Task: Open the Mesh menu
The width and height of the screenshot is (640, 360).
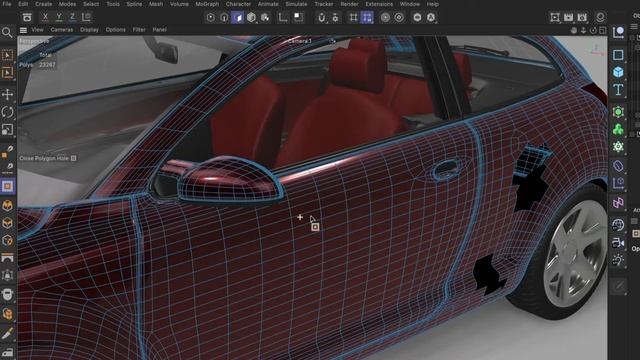Action: coord(156,4)
